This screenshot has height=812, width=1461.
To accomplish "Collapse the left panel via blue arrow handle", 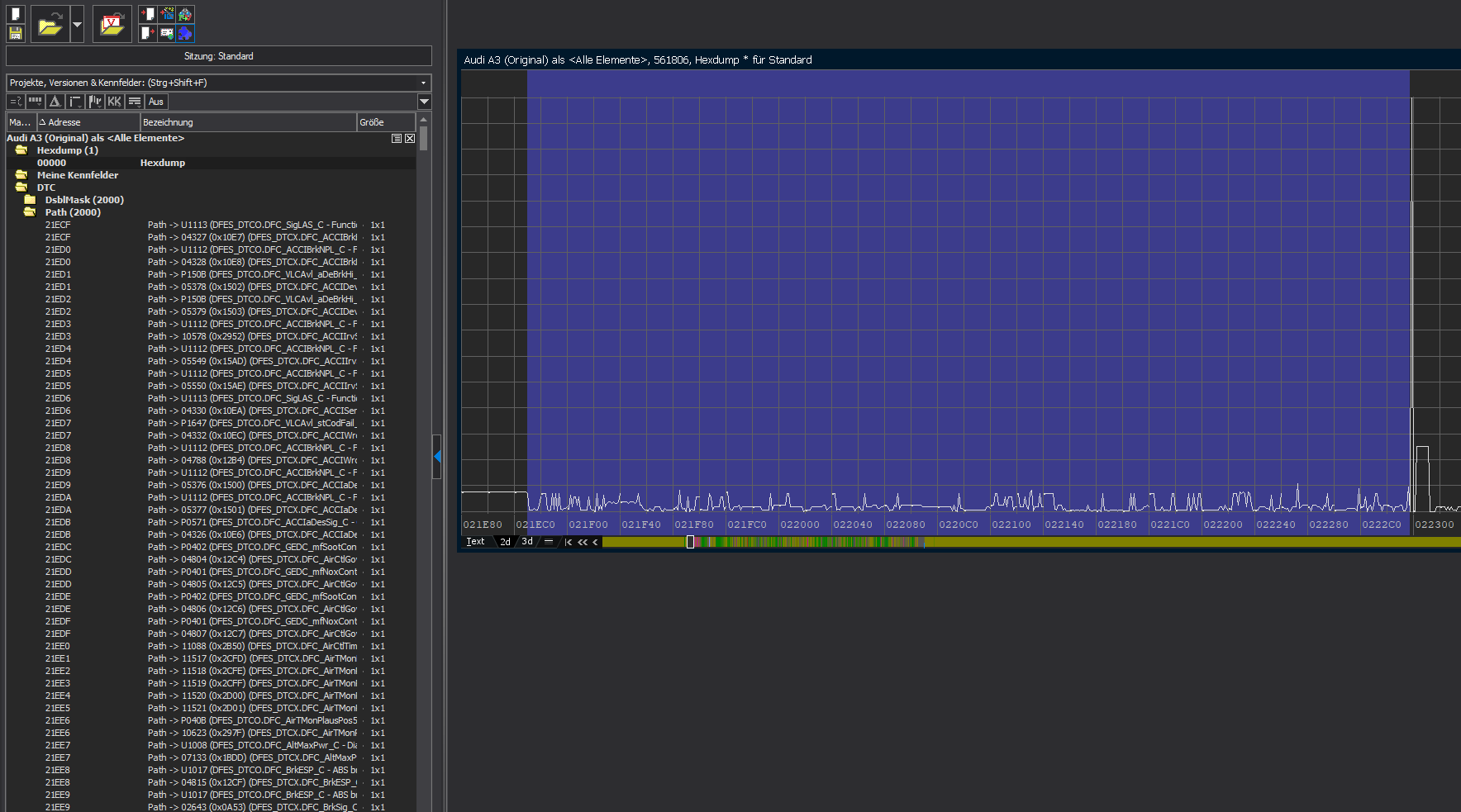I will (x=437, y=456).
